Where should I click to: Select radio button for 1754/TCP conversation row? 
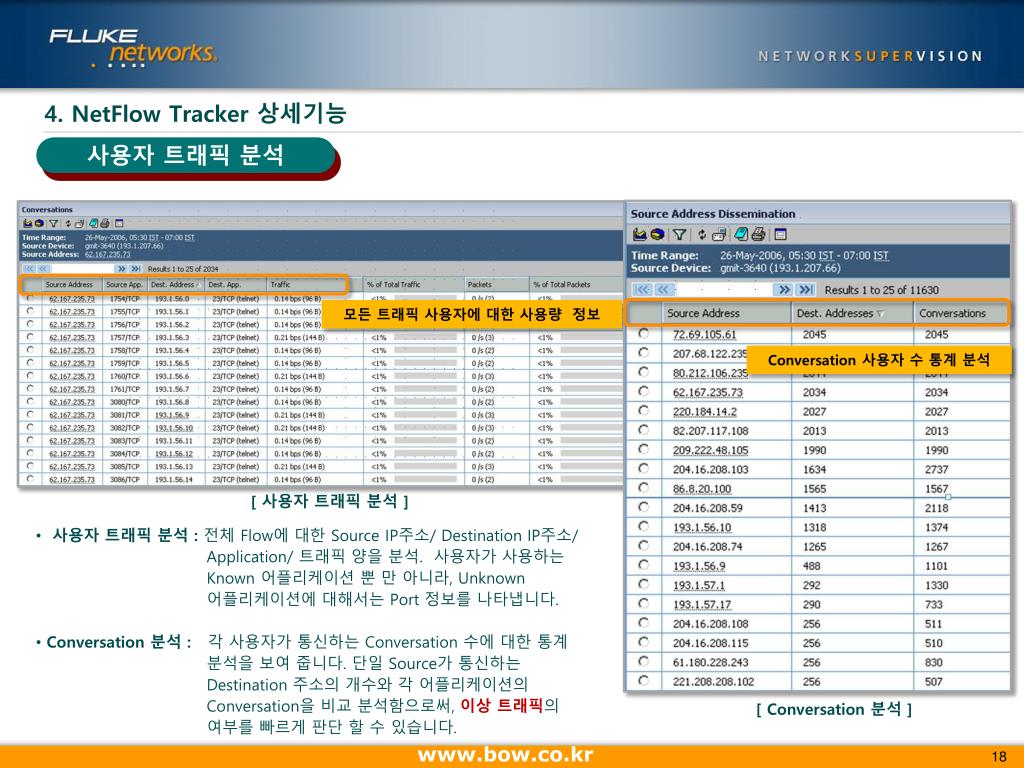pyautogui.click(x=30, y=298)
